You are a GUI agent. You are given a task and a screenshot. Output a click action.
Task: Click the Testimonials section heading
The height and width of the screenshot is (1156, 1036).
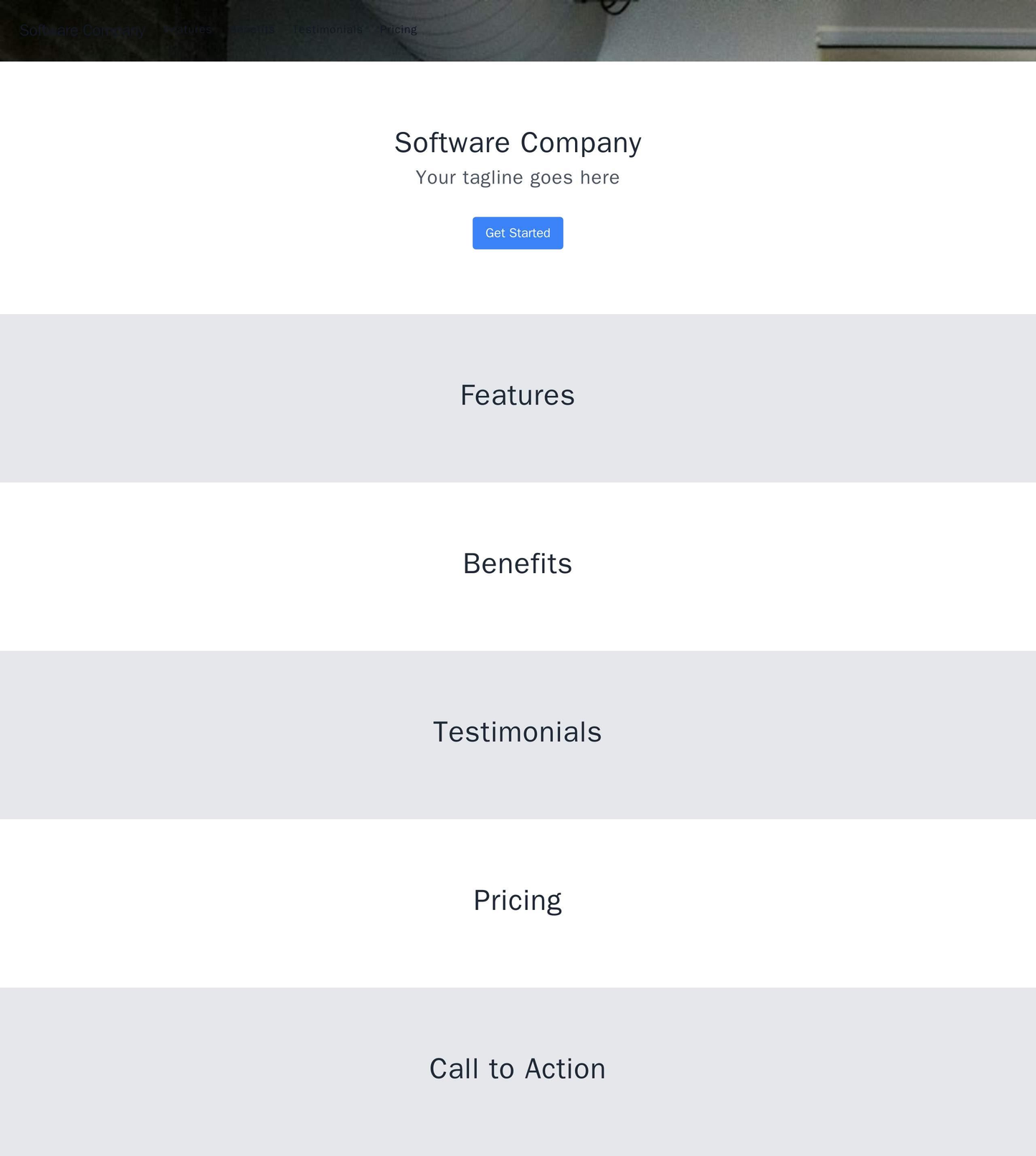(518, 731)
